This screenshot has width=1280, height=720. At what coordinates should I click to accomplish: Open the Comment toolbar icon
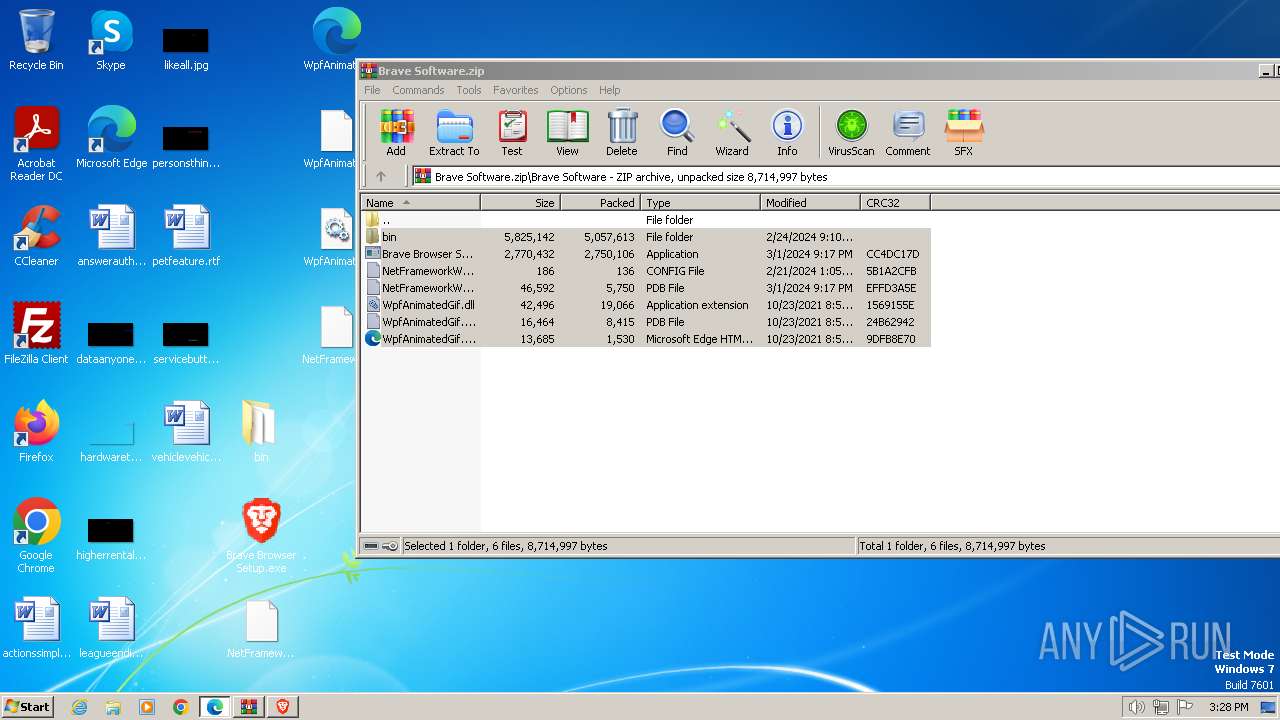tap(908, 133)
